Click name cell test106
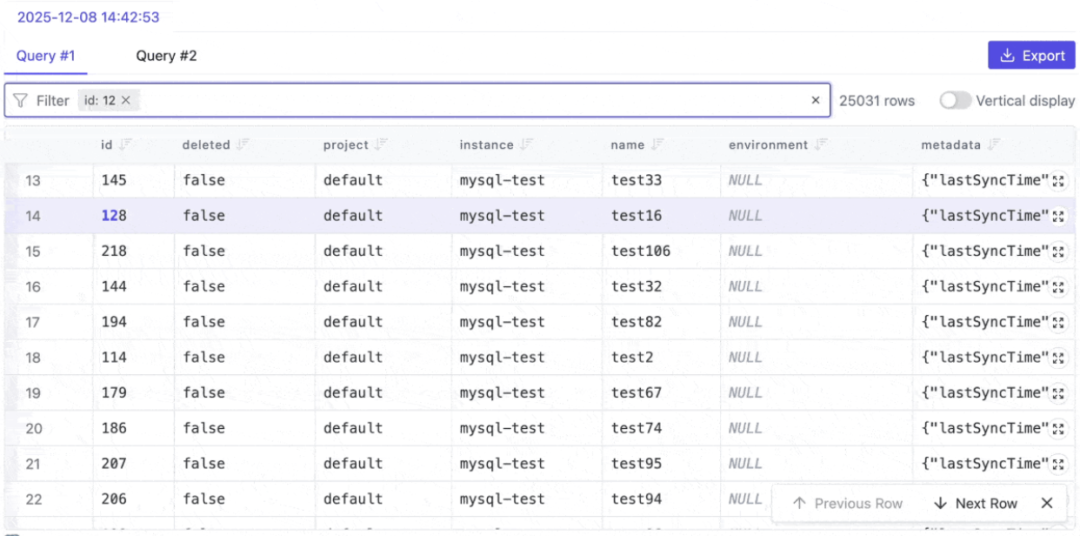Screen dimensions: 1080x536 coord(641,251)
